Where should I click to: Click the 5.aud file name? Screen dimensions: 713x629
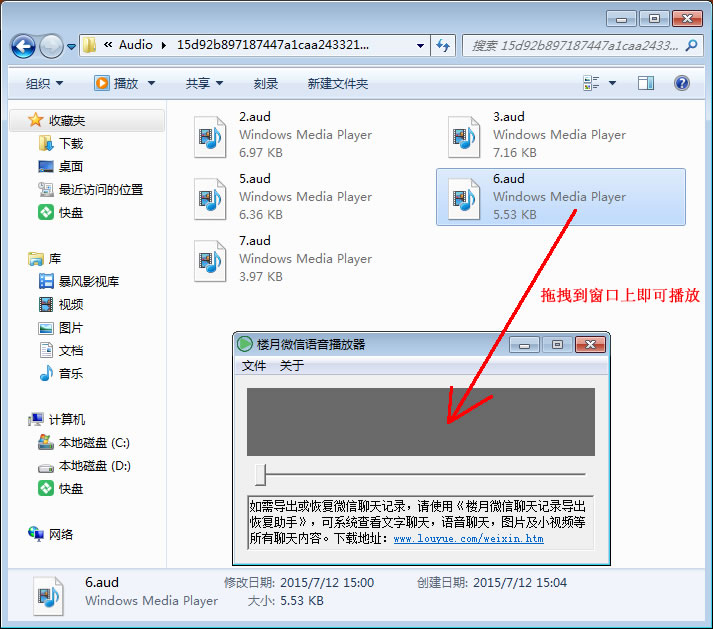[255, 179]
